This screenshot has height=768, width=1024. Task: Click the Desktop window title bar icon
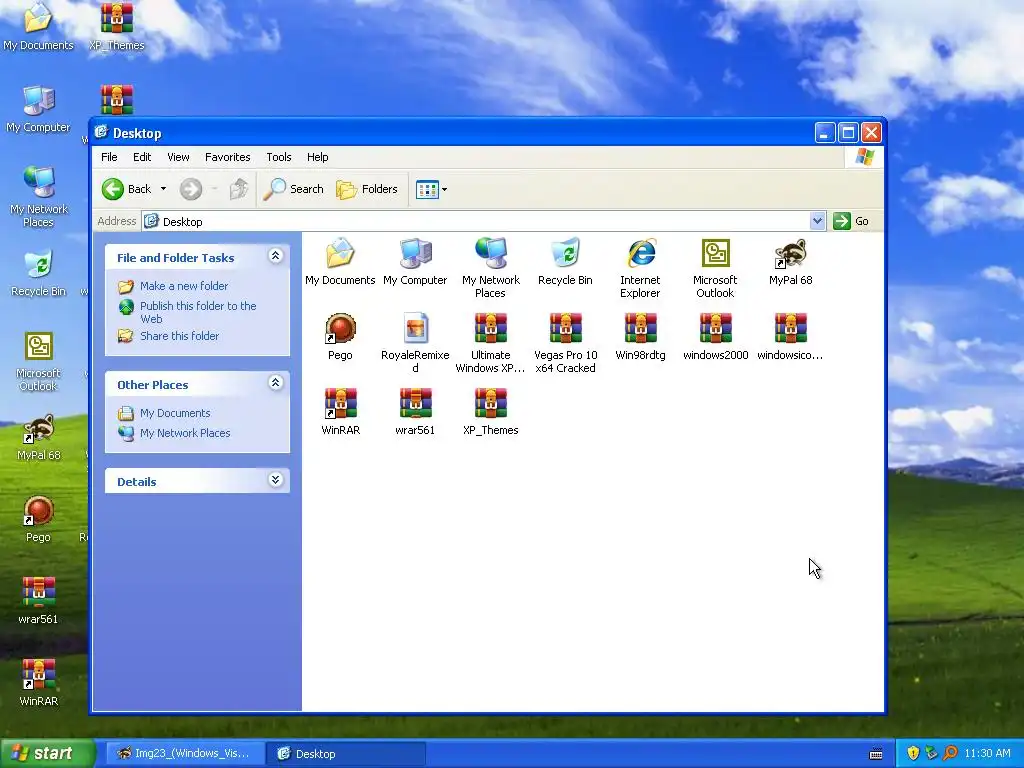coord(101,133)
